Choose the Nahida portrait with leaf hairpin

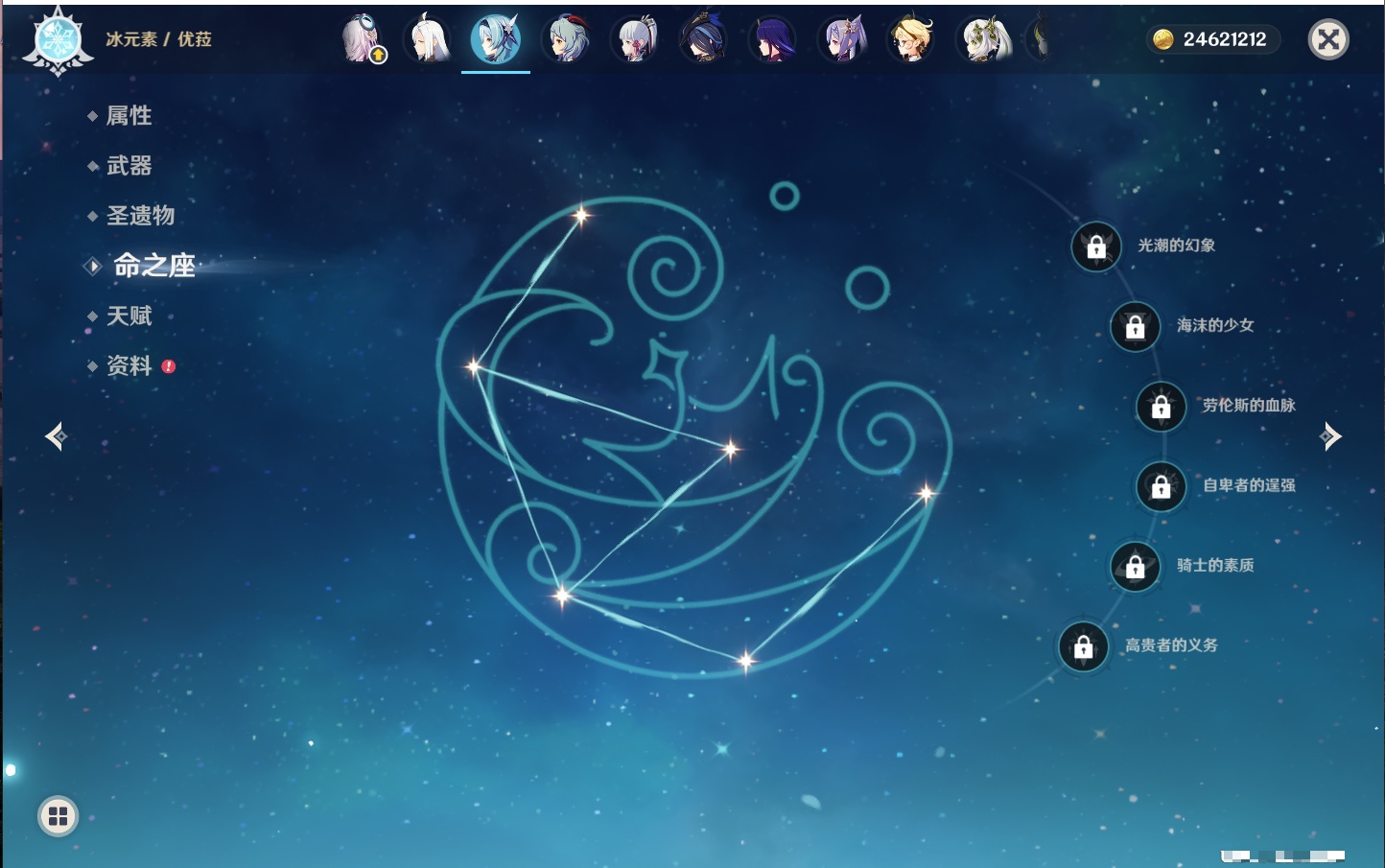[x=981, y=39]
